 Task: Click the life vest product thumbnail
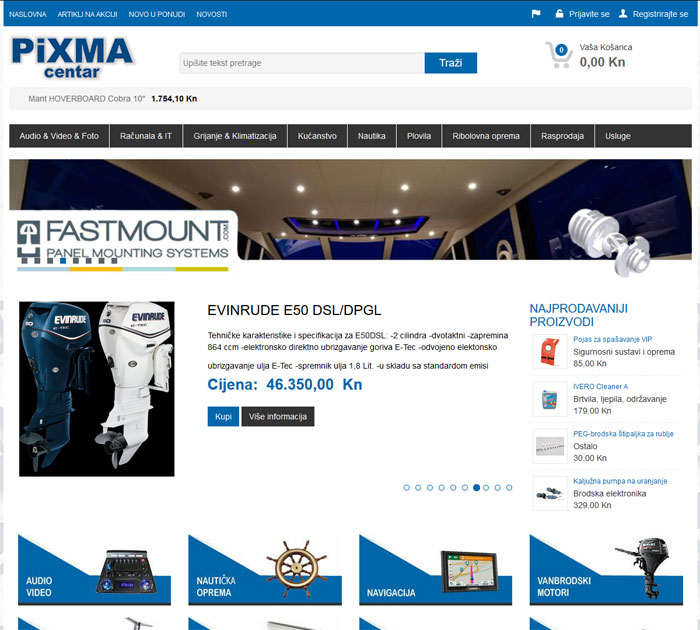pos(550,352)
